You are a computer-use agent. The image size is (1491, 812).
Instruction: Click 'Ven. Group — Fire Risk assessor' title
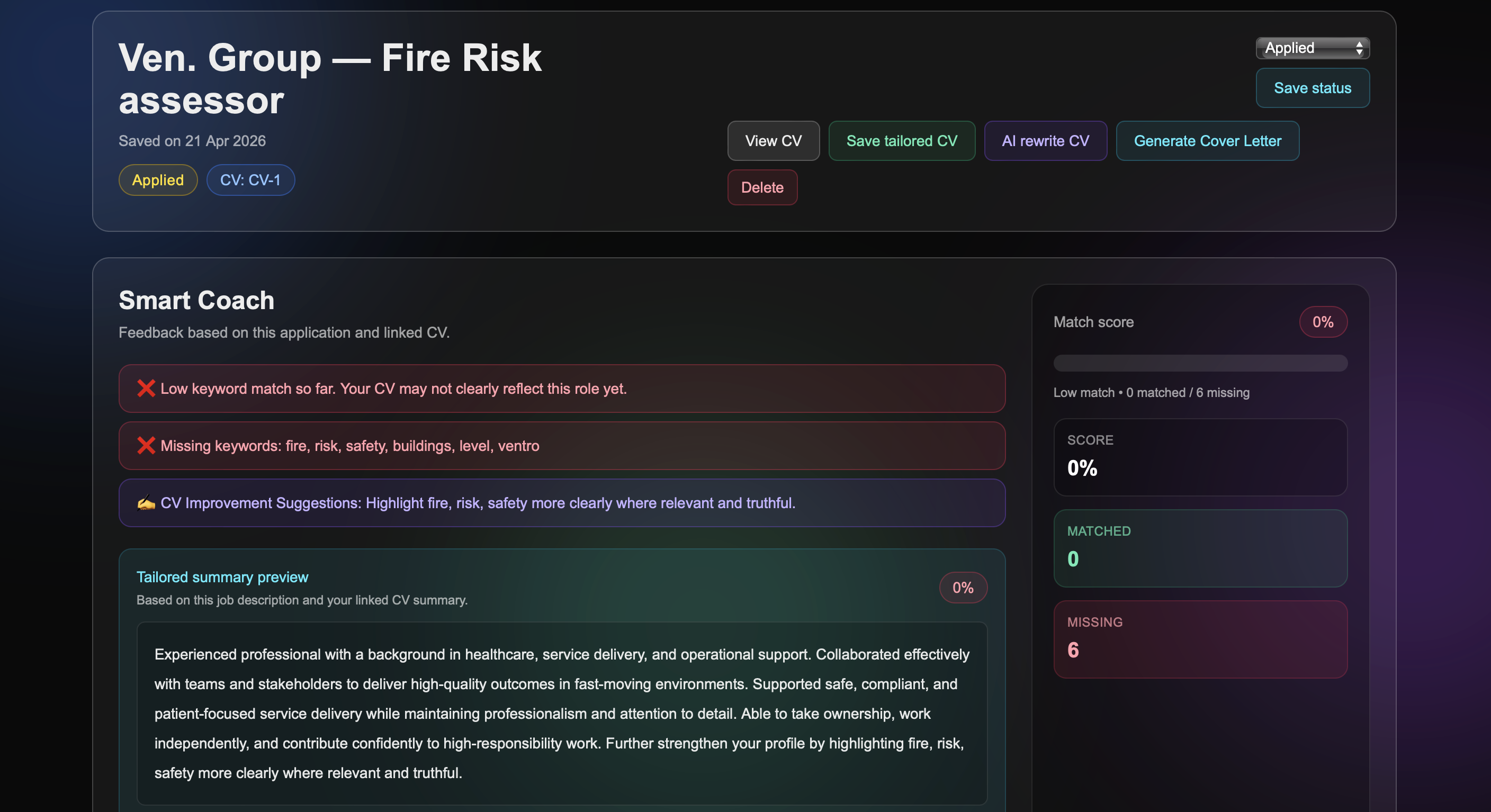(330, 79)
